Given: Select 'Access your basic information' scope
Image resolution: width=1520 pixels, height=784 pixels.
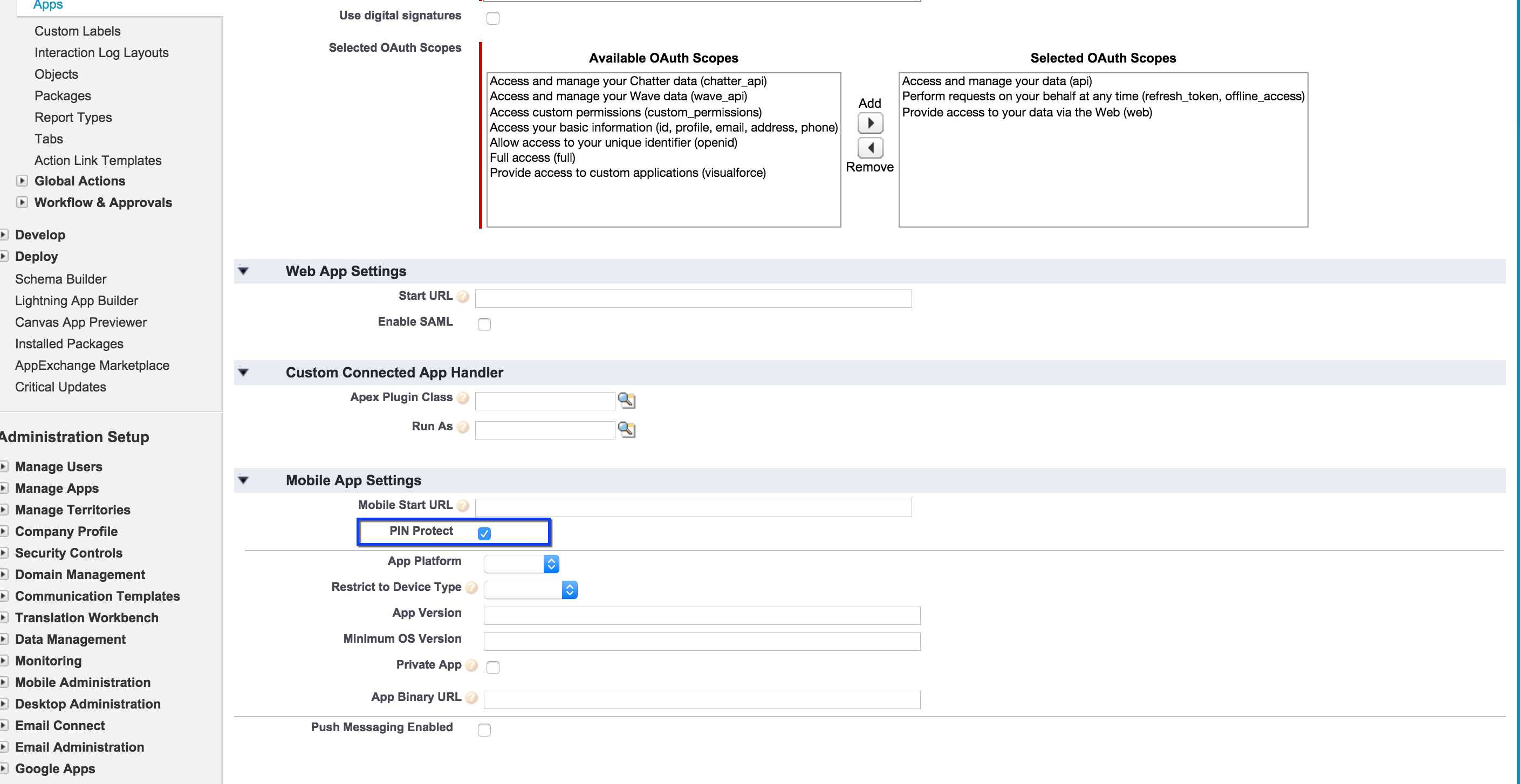Looking at the screenshot, I should (x=663, y=127).
